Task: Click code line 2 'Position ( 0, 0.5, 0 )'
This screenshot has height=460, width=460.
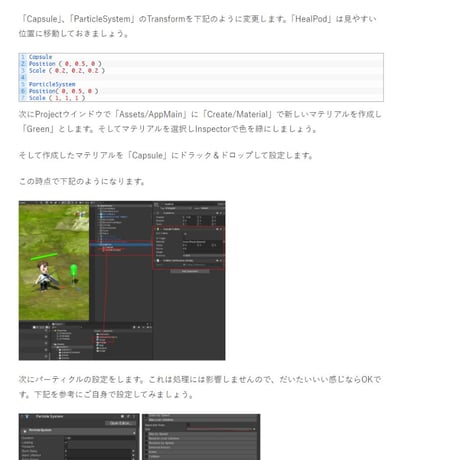Action: point(65,64)
